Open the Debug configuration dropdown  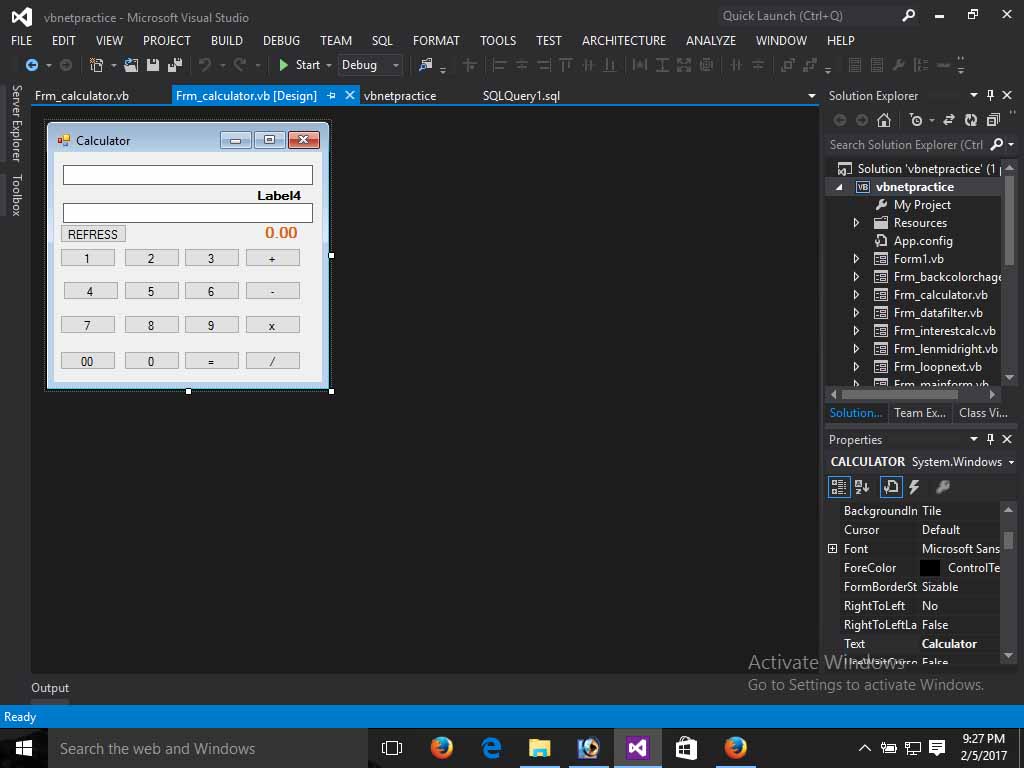(x=394, y=64)
